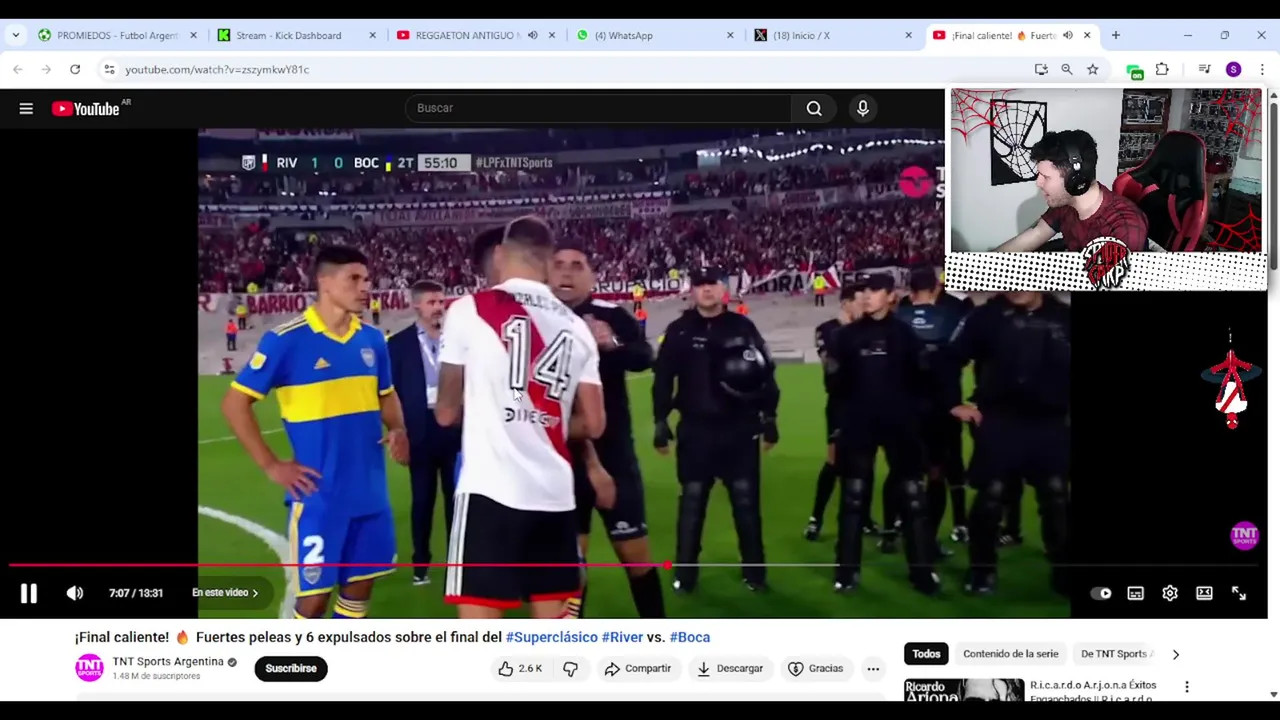Expand the 'En este video' chapters chip

coord(226,593)
